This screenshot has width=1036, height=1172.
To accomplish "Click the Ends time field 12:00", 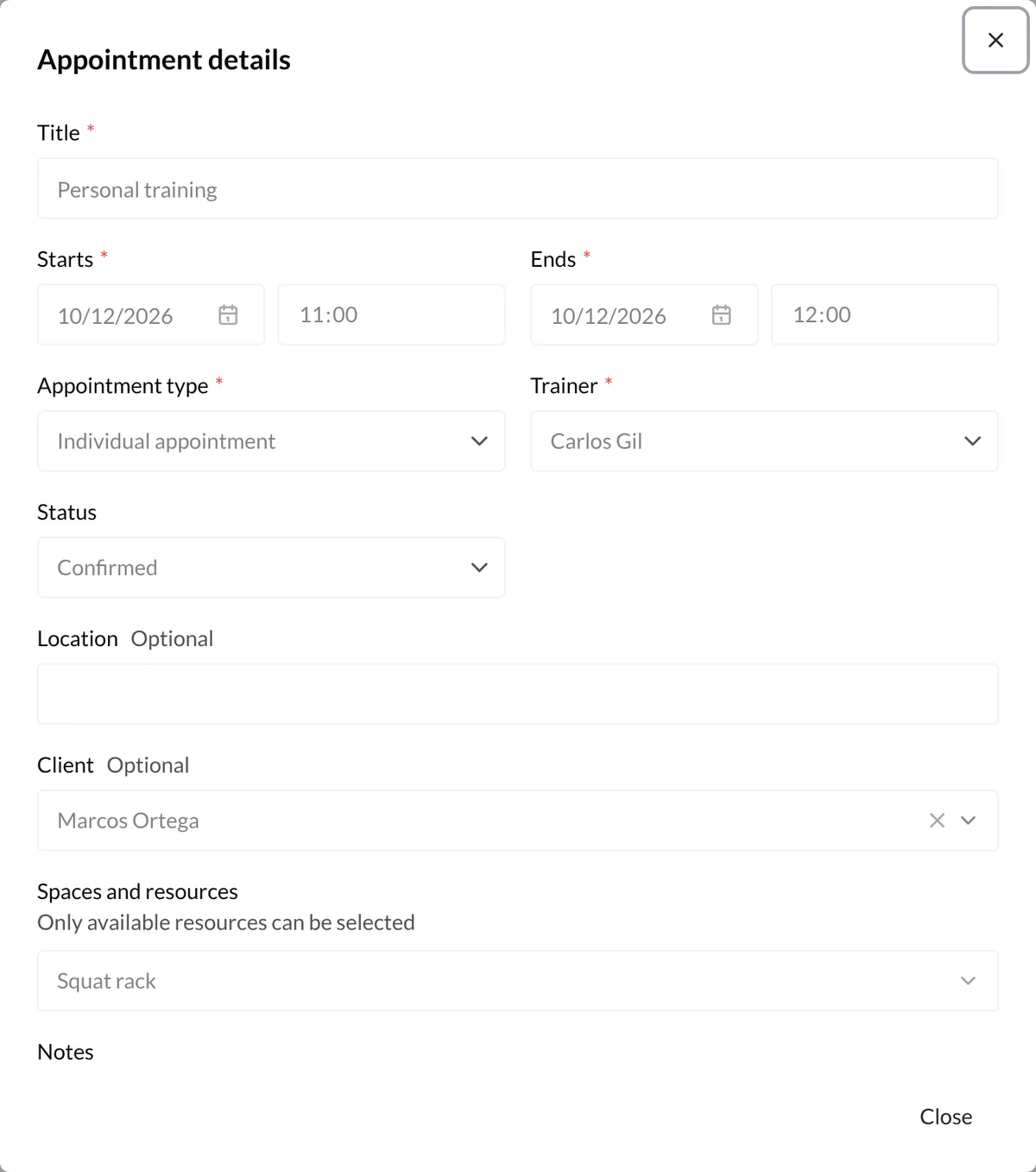I will 885,315.
